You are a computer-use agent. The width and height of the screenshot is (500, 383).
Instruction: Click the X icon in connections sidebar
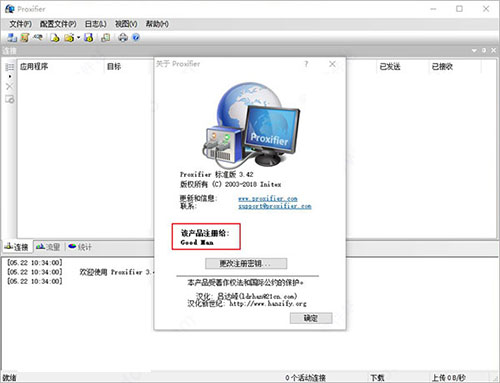point(10,86)
